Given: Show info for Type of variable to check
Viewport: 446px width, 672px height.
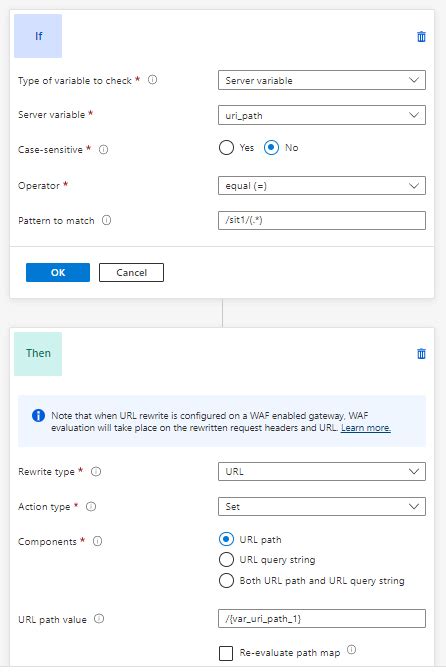Looking at the screenshot, I should click(153, 80).
